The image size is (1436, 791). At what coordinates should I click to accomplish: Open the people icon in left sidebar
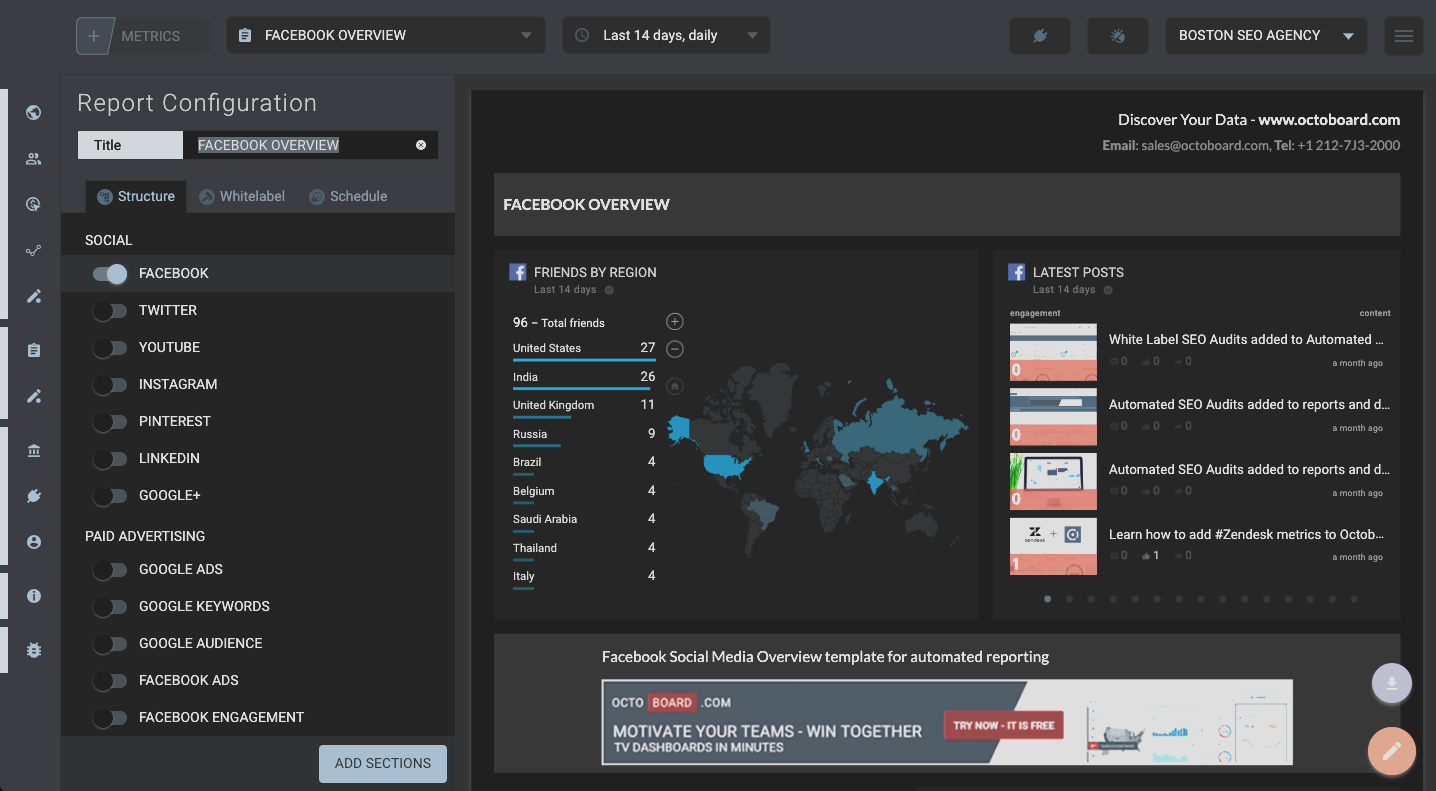[x=34, y=158]
